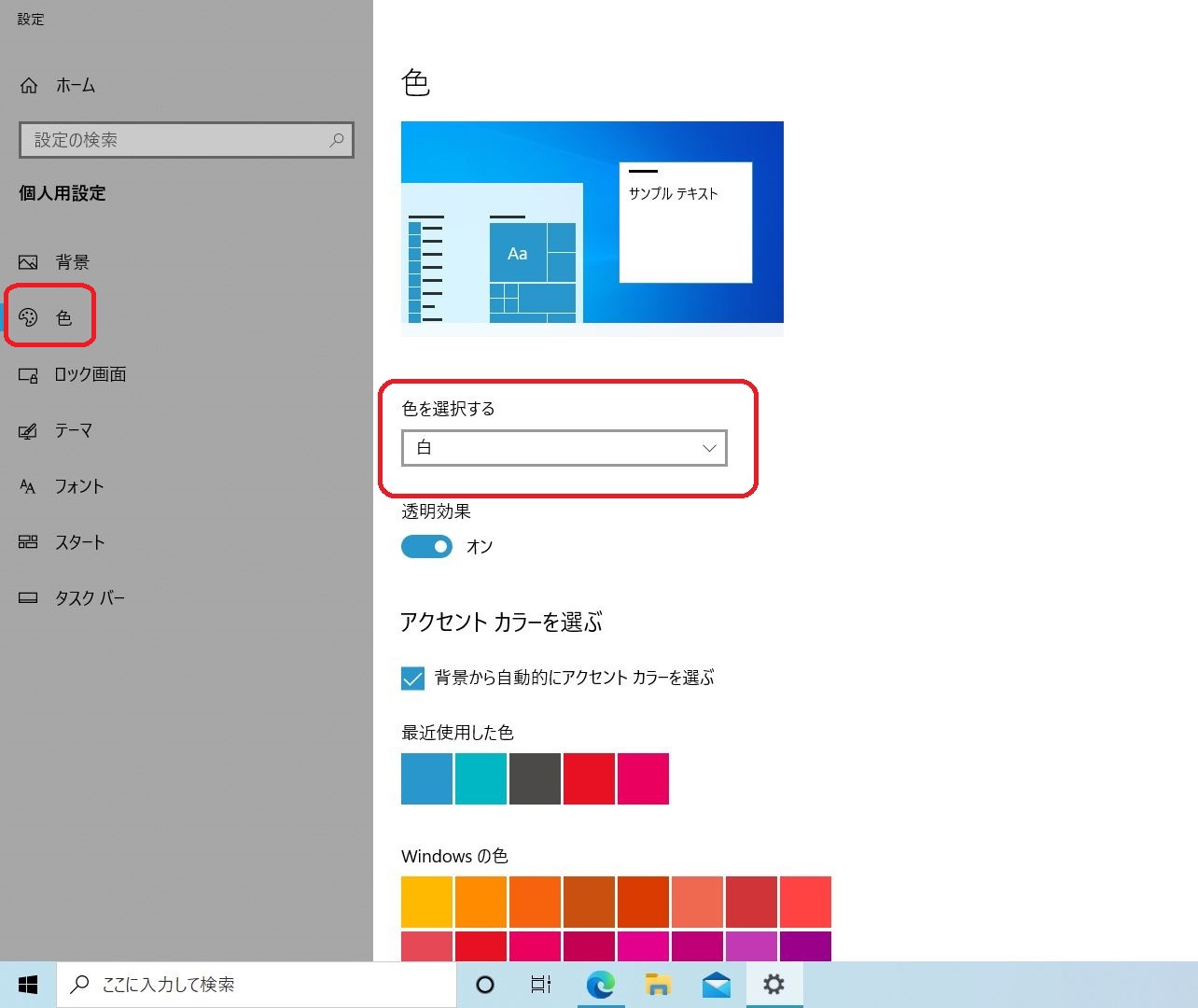The image size is (1198, 1008).
Task: Click the 設定の検索 search field
Action: pyautogui.click(x=177, y=140)
